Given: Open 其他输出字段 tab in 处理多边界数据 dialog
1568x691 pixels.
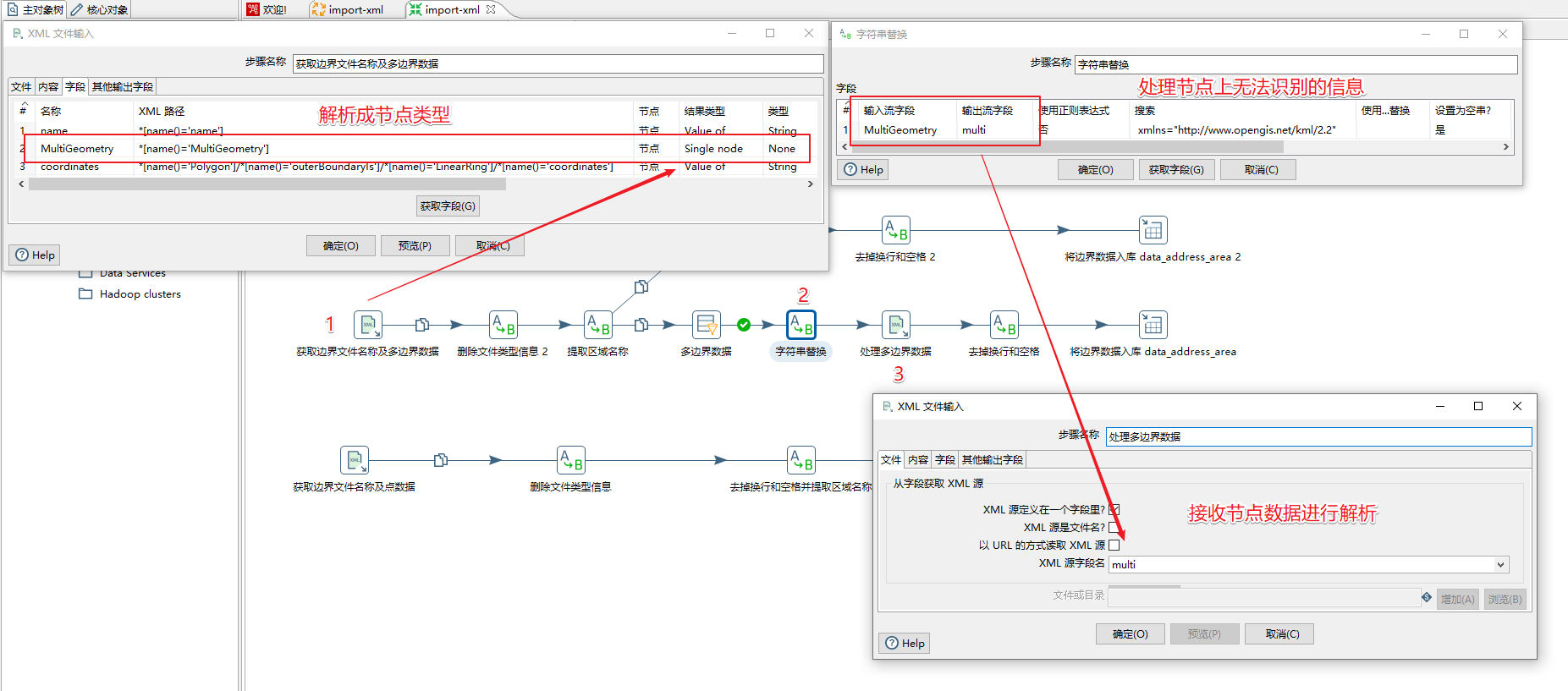Looking at the screenshot, I should (993, 459).
